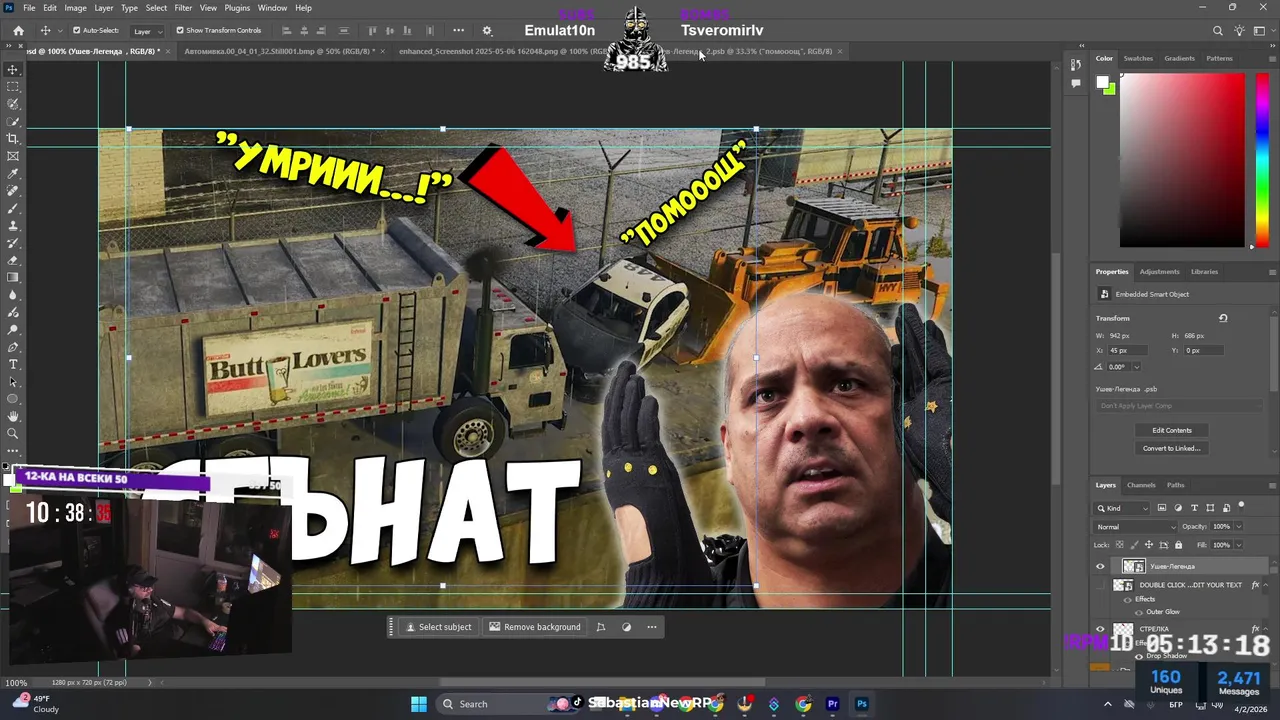Select the Crop tool

tap(13, 139)
